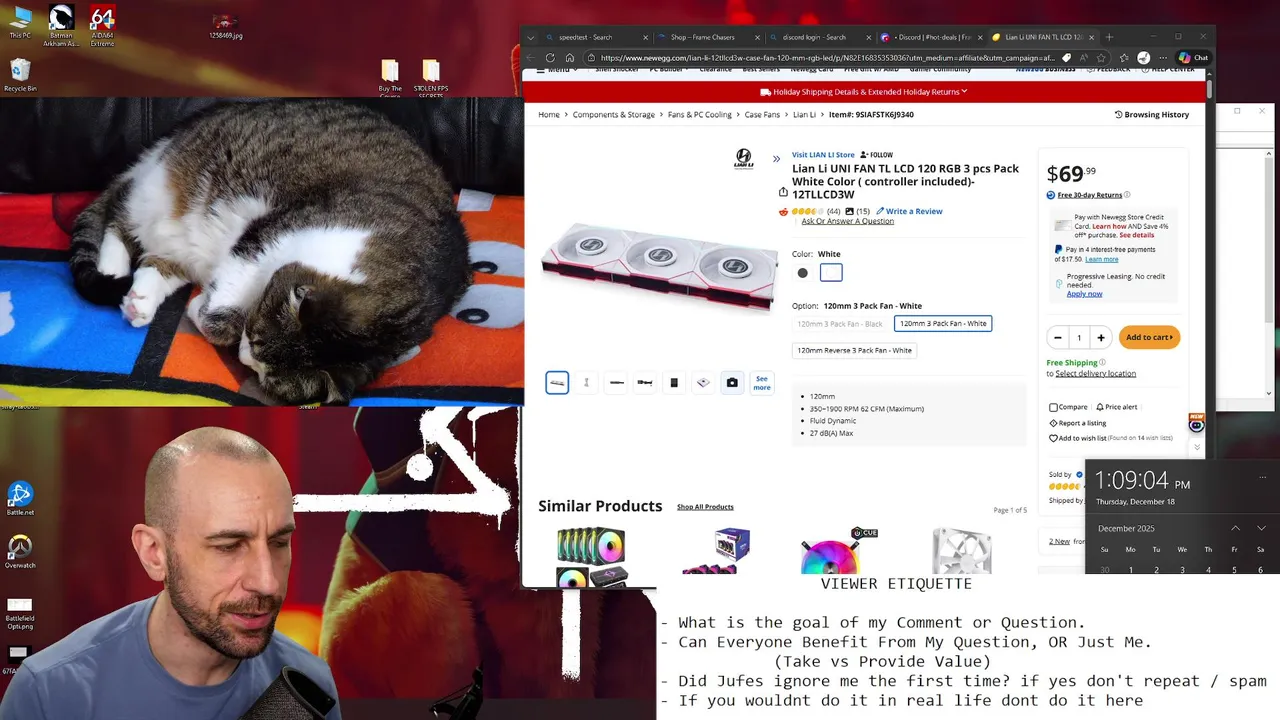Choose black color swatch
This screenshot has height=720, width=1280.
click(x=802, y=273)
